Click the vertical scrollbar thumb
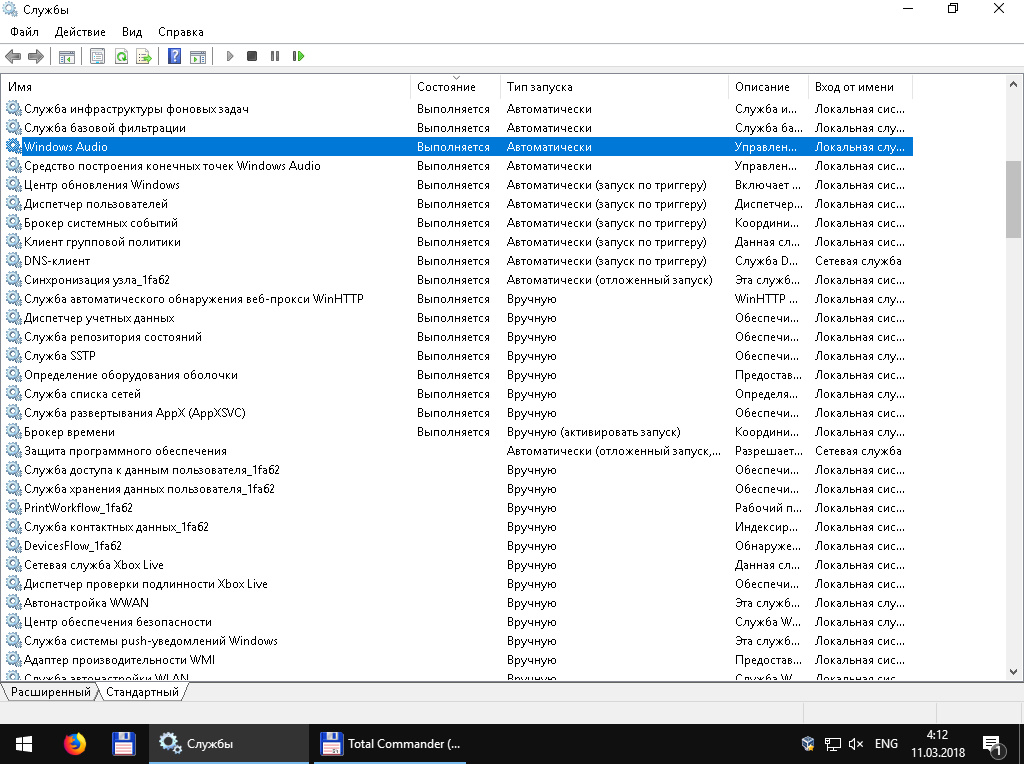Screen dimensions: 1024x764 point(1013,199)
